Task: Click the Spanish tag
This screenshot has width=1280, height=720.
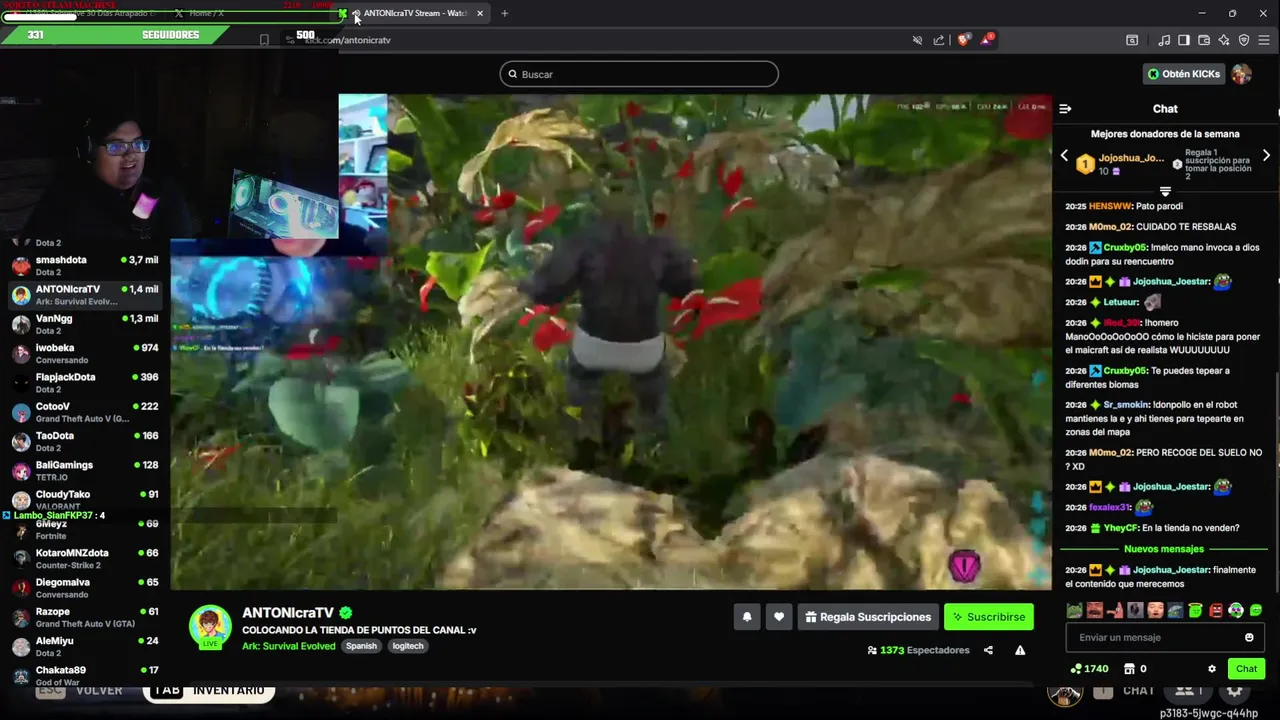Action: click(361, 646)
